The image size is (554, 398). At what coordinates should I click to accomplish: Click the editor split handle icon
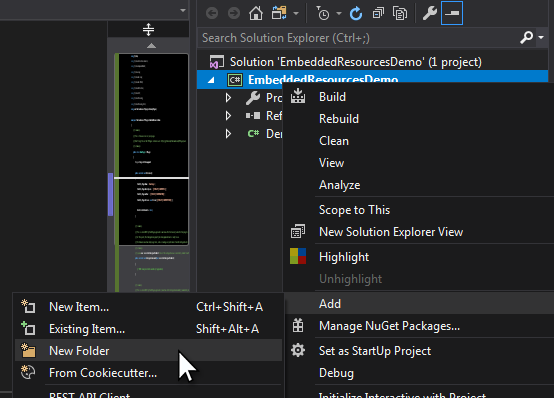[x=148, y=29]
